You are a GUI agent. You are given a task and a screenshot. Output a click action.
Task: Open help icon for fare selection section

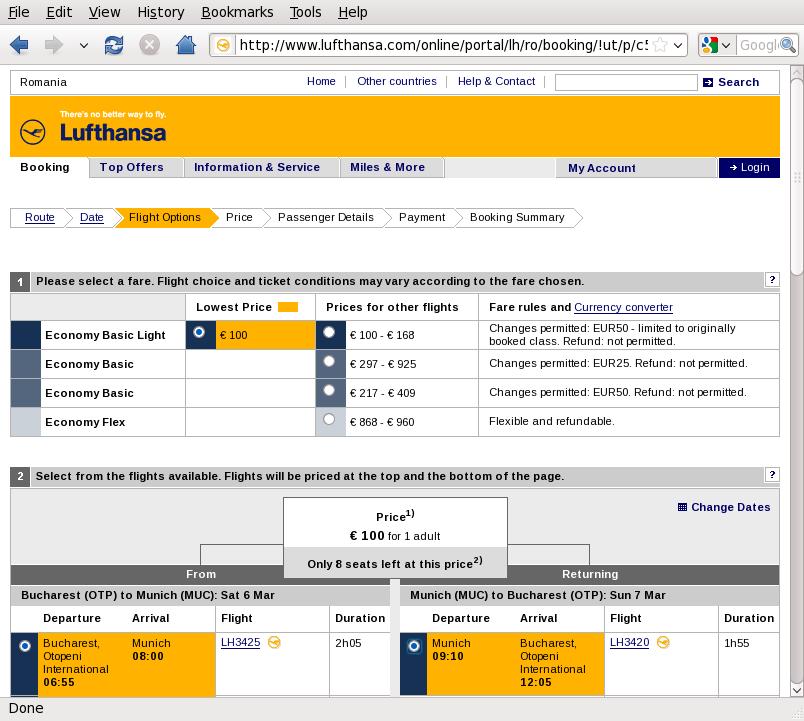(x=772, y=281)
